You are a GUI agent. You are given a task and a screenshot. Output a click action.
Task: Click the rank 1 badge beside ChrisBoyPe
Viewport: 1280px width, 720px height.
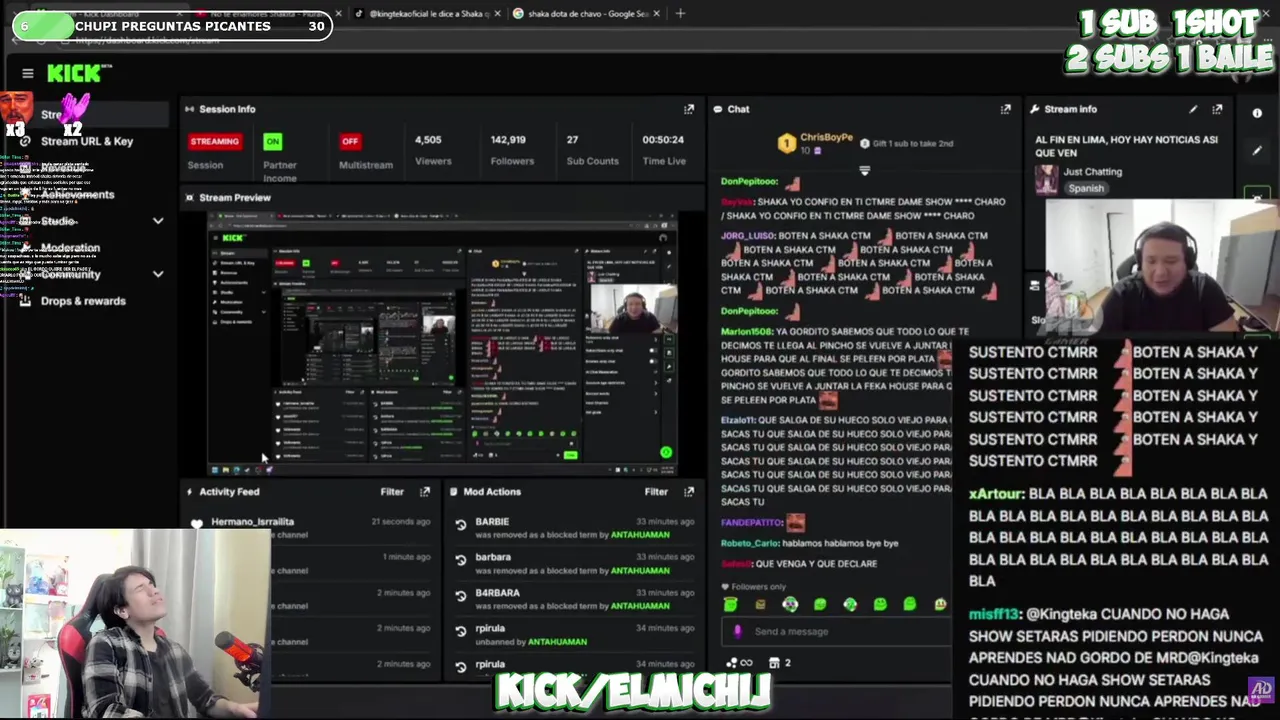click(786, 145)
